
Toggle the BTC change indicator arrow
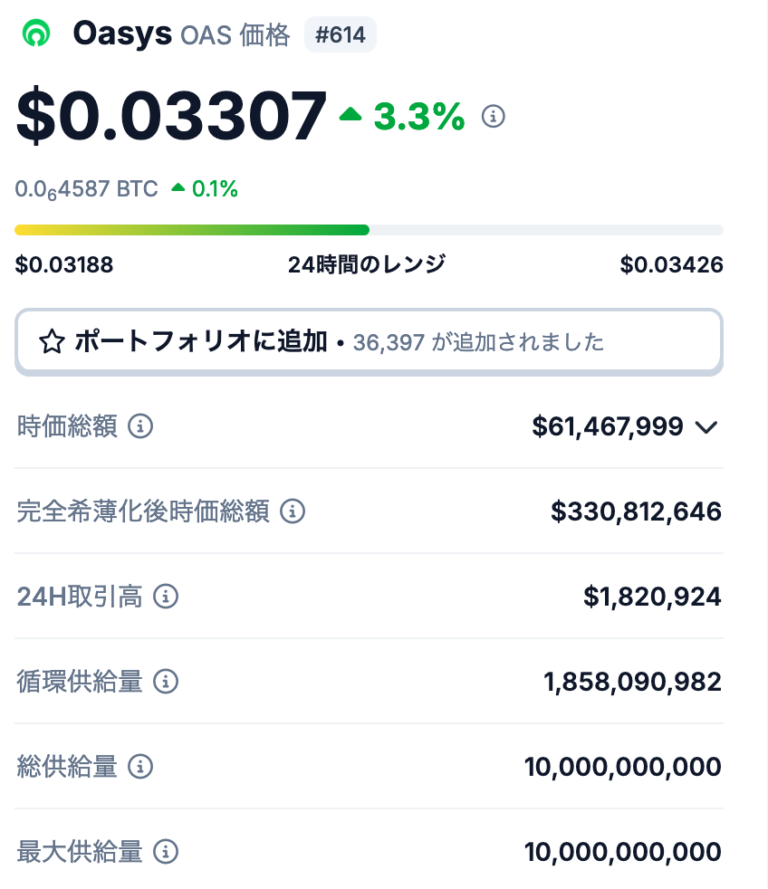click(x=176, y=188)
